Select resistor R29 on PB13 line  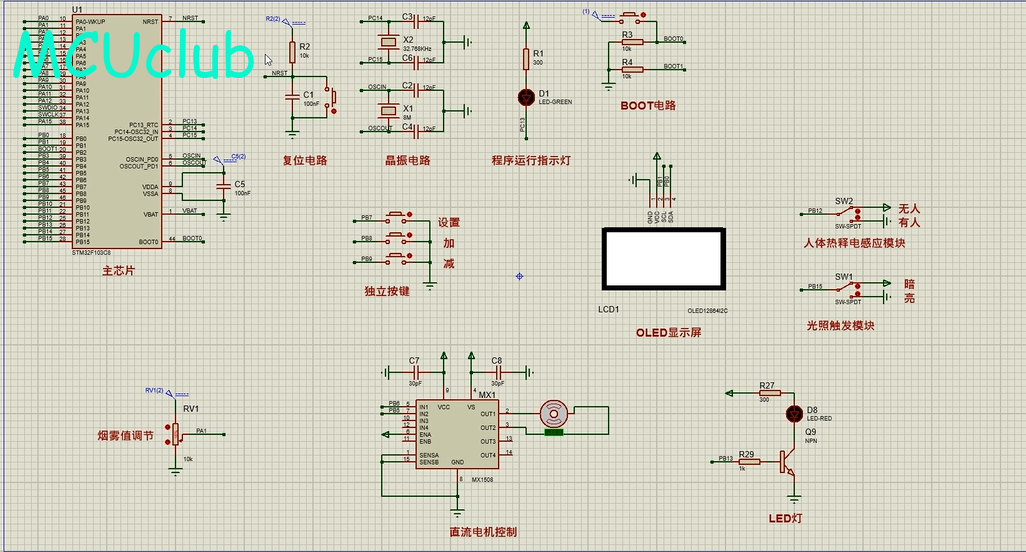748,462
